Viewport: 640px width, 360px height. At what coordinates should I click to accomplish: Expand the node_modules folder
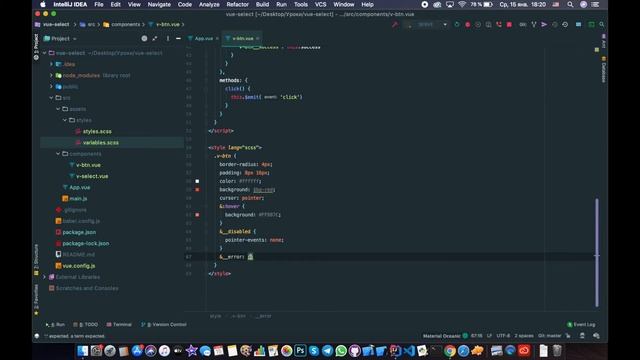pos(51,76)
